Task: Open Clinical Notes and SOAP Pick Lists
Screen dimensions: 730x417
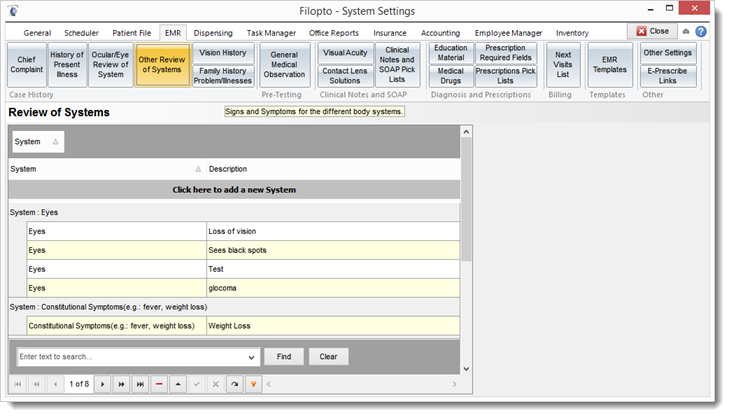Action: click(397, 65)
